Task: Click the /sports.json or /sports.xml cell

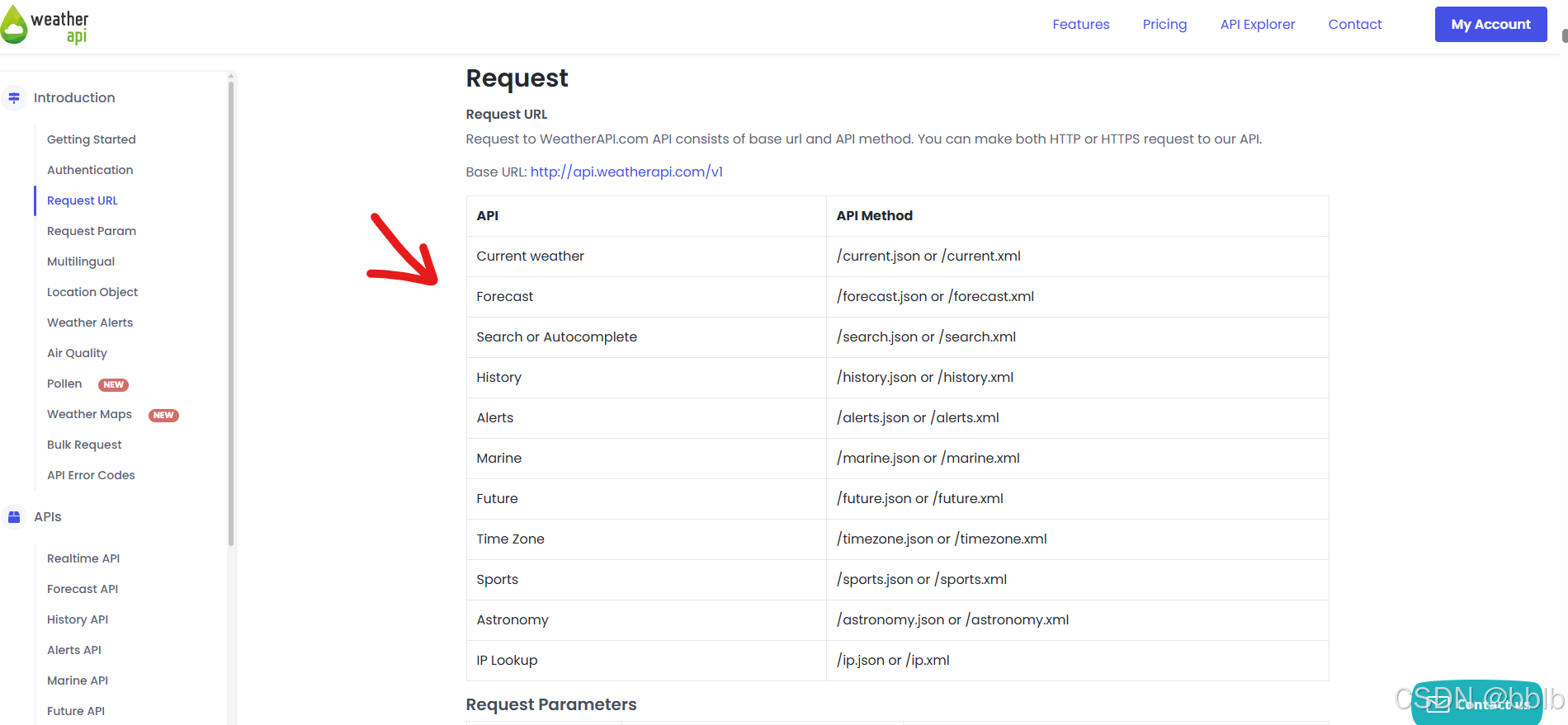Action: click(1077, 580)
